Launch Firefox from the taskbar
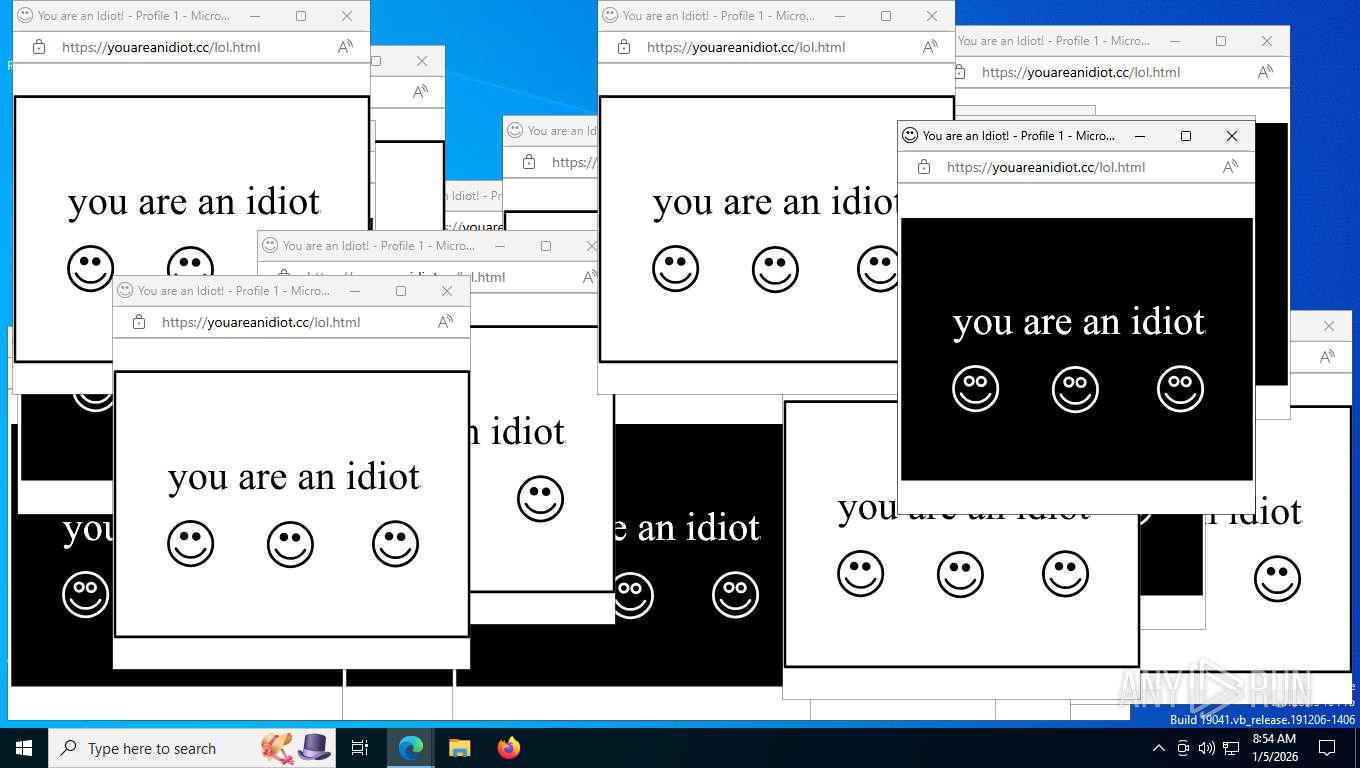1360x768 pixels. (509, 748)
